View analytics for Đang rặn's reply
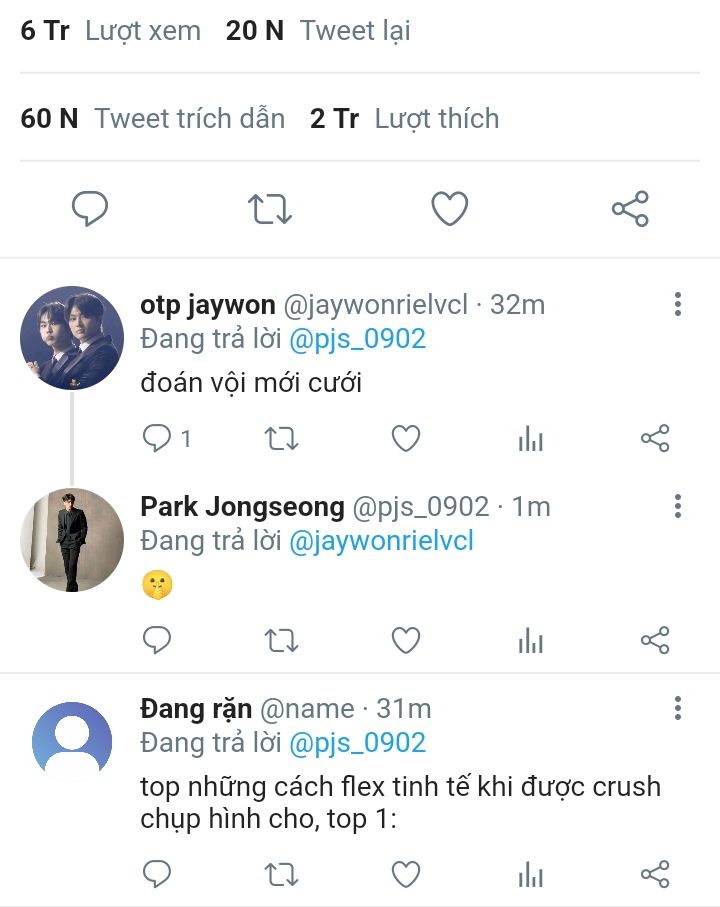The image size is (720, 907). (530, 875)
